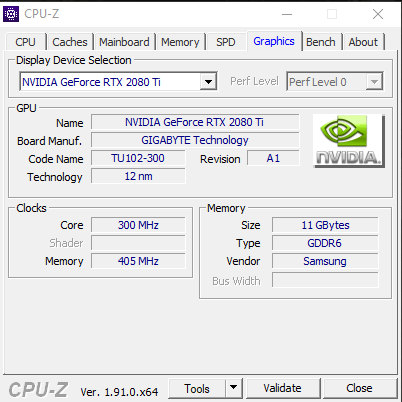Open the Tools dropdown arrow
The height and width of the screenshot is (402, 402).
[234, 388]
